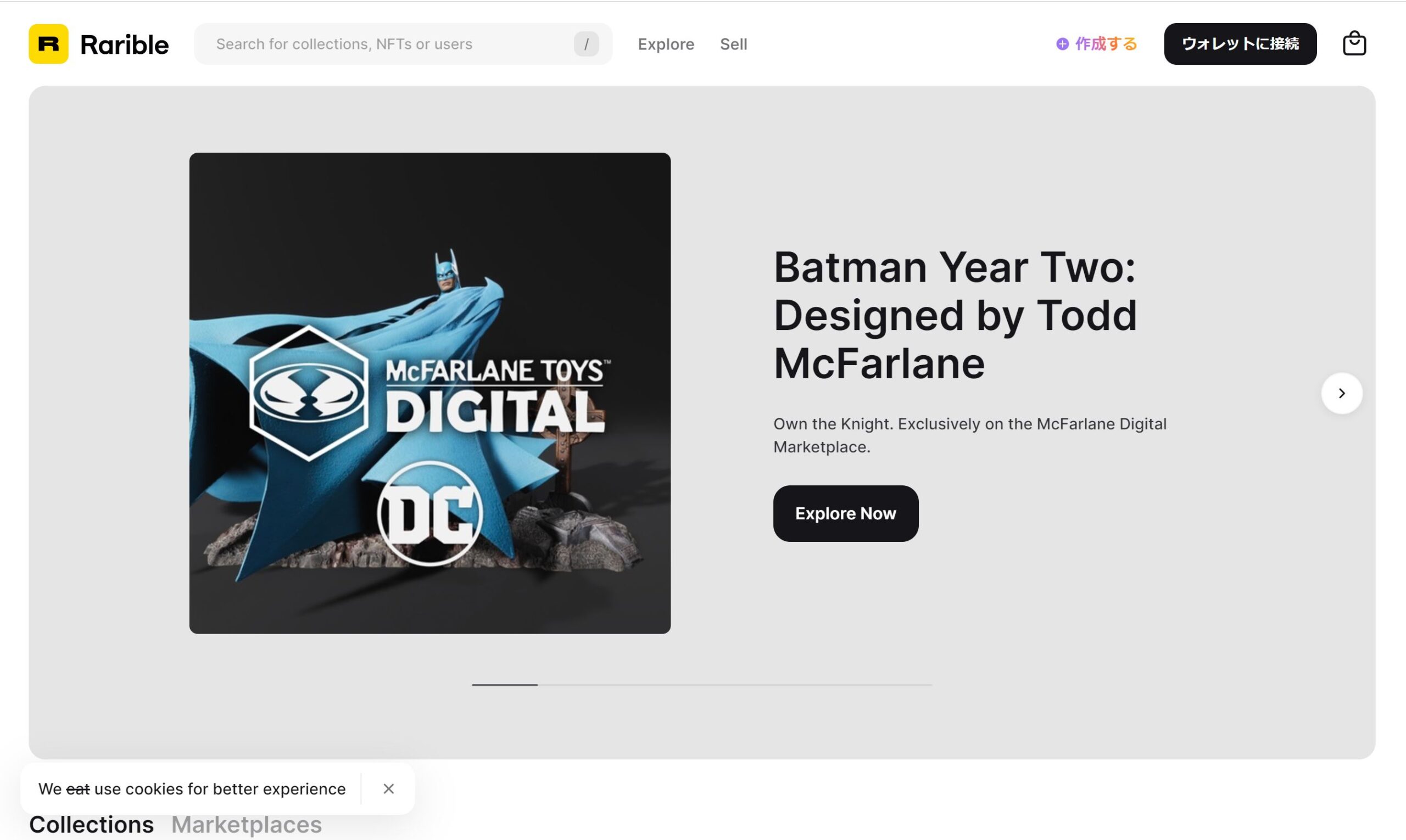Toggle the Collections tab filter

click(91, 823)
